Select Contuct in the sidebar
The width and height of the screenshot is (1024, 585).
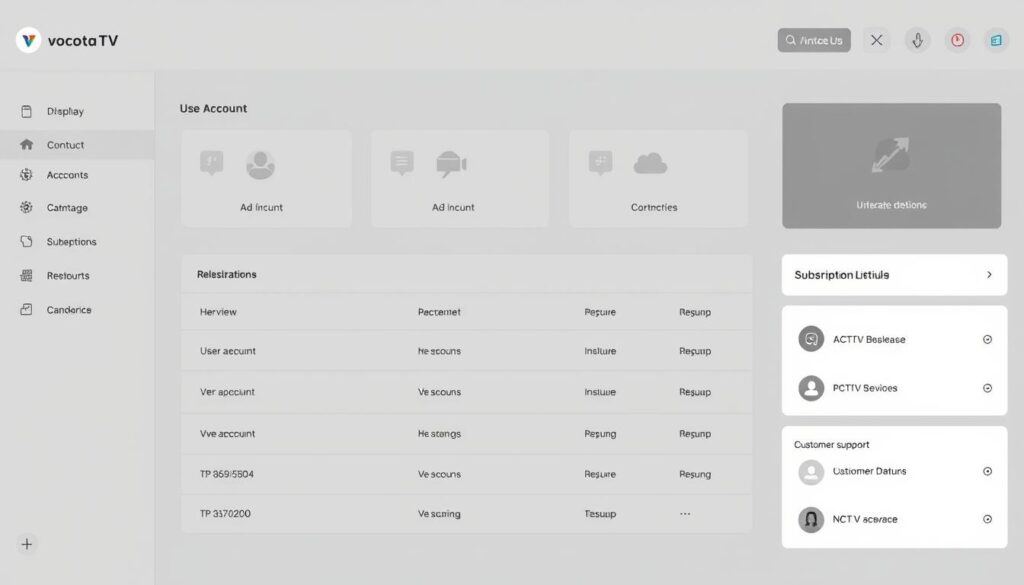coord(77,145)
